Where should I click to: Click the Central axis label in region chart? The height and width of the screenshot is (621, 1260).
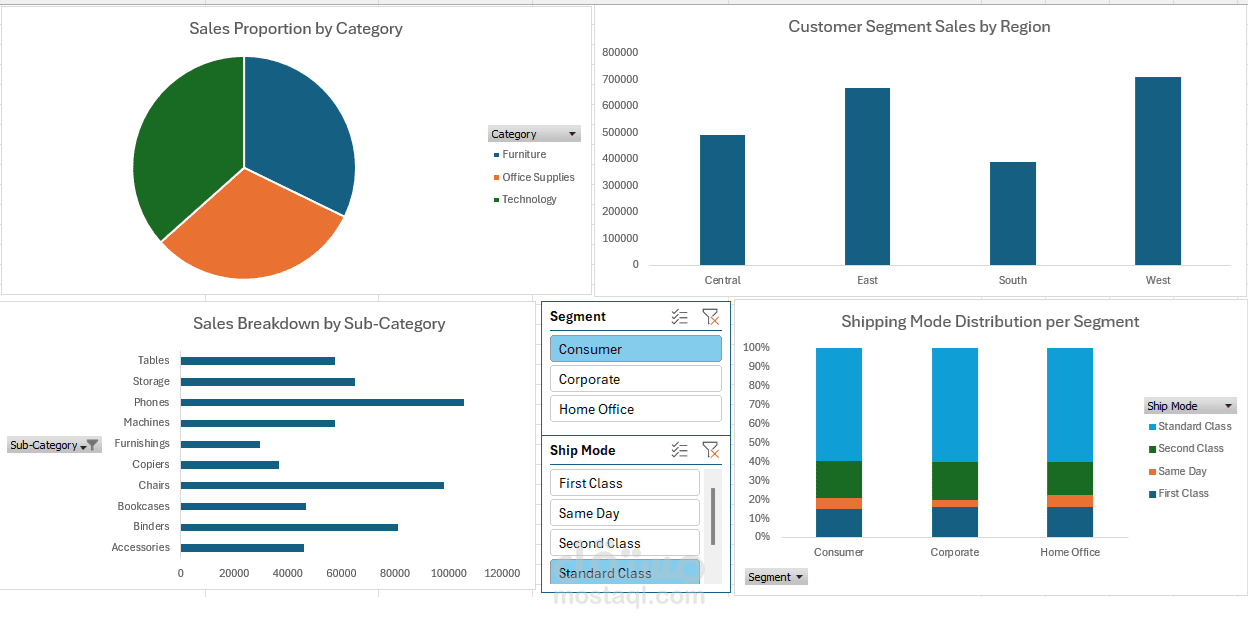(x=722, y=281)
